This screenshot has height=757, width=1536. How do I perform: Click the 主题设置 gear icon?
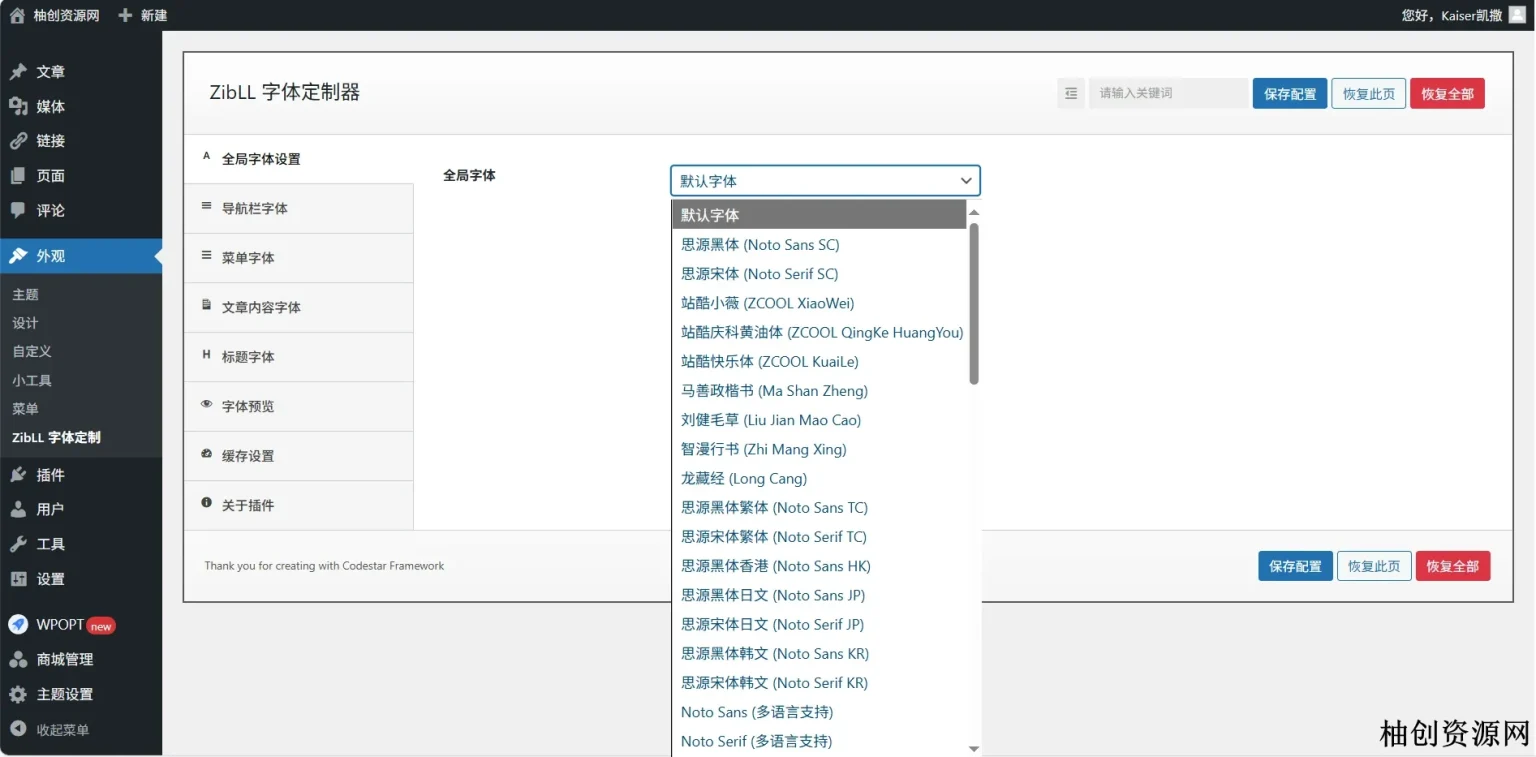pyautogui.click(x=18, y=694)
